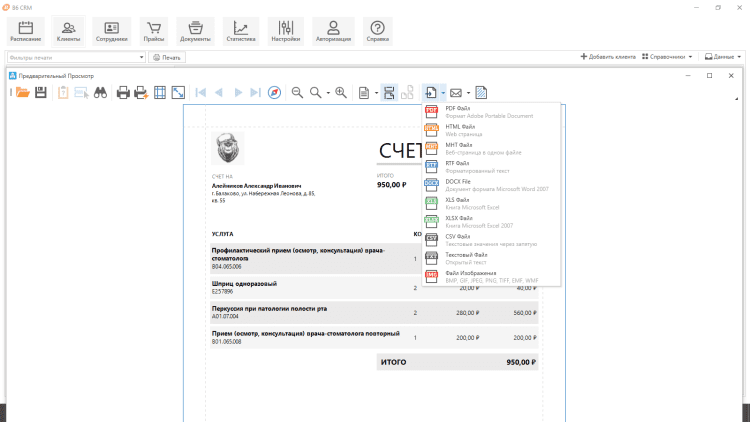Open the Прайсы price lists section

click(x=154, y=31)
